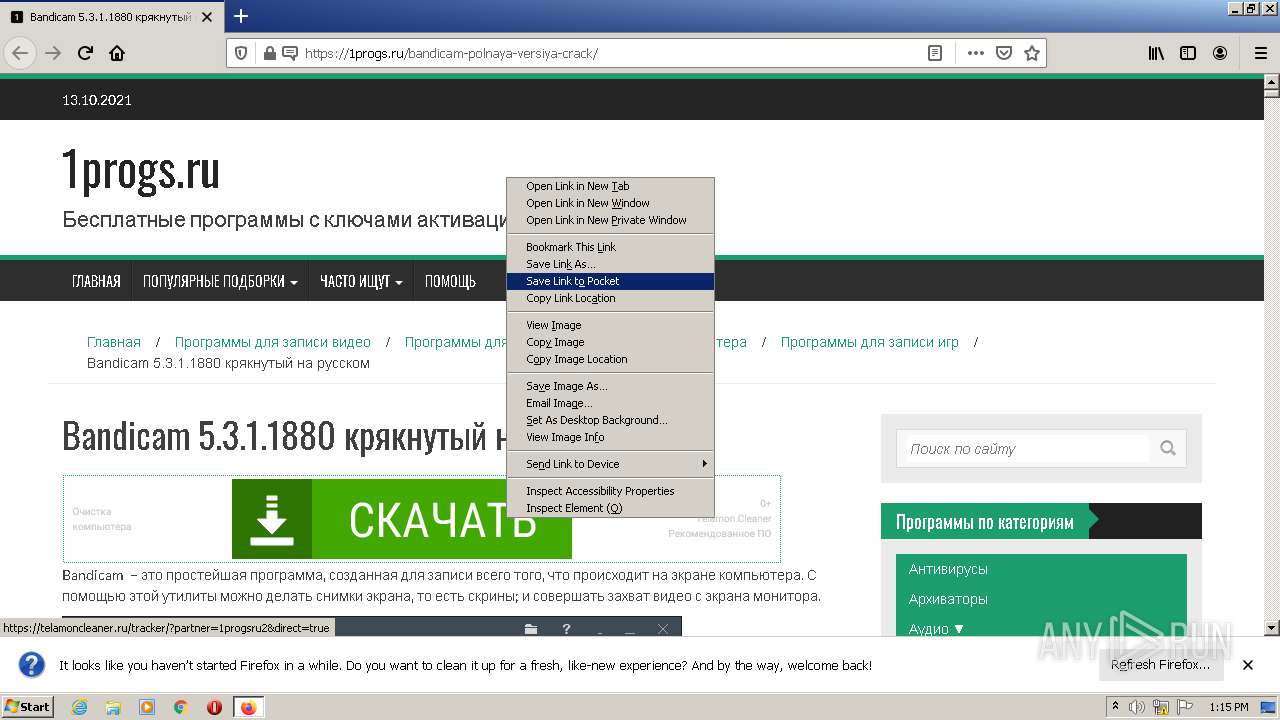Expand Аудио category arrow
The height and width of the screenshot is (720, 1280).
point(959,629)
